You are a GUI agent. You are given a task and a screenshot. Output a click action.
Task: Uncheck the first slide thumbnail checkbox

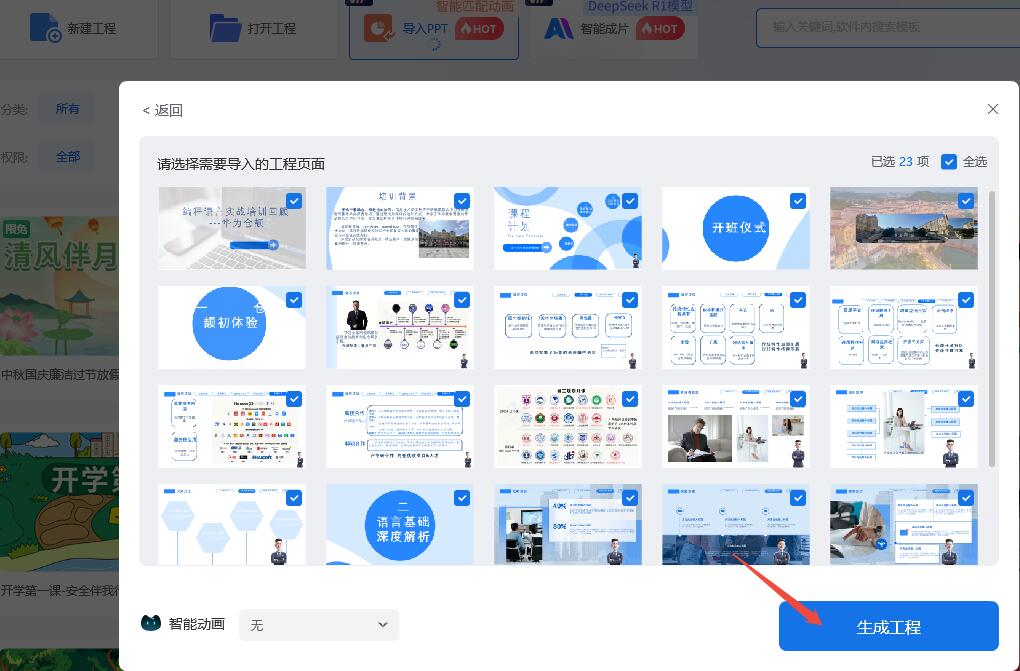tap(294, 200)
